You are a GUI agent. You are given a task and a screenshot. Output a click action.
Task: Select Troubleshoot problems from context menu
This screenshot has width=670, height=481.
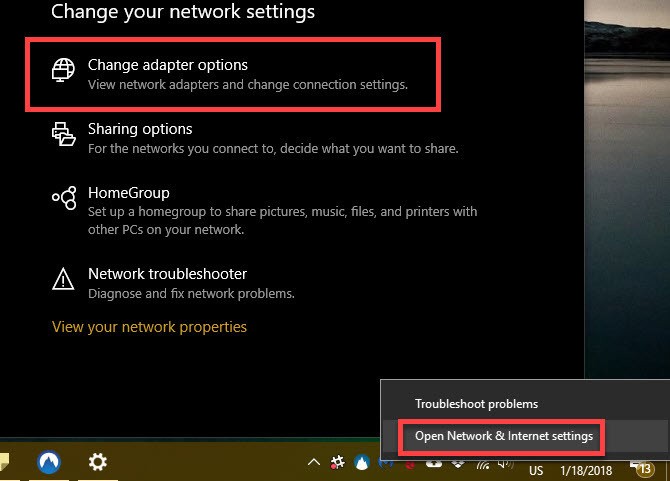tap(476, 404)
